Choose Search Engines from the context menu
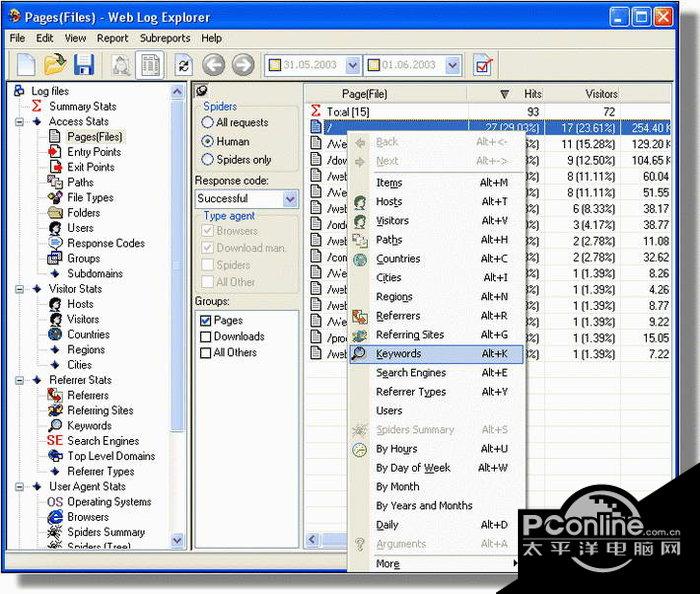700x594 pixels. 436,373
